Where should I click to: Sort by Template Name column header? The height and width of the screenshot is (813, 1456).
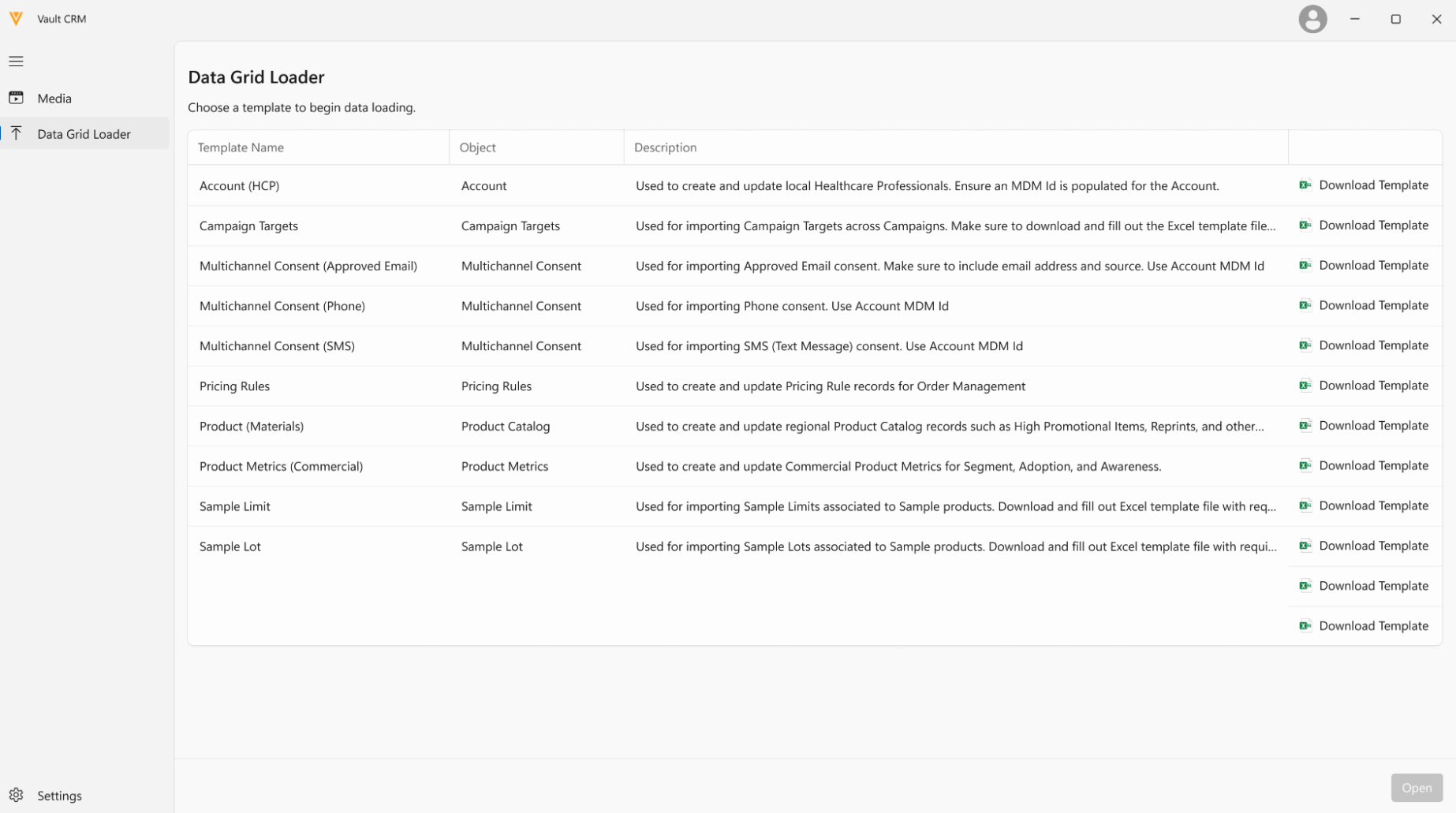pyautogui.click(x=241, y=147)
